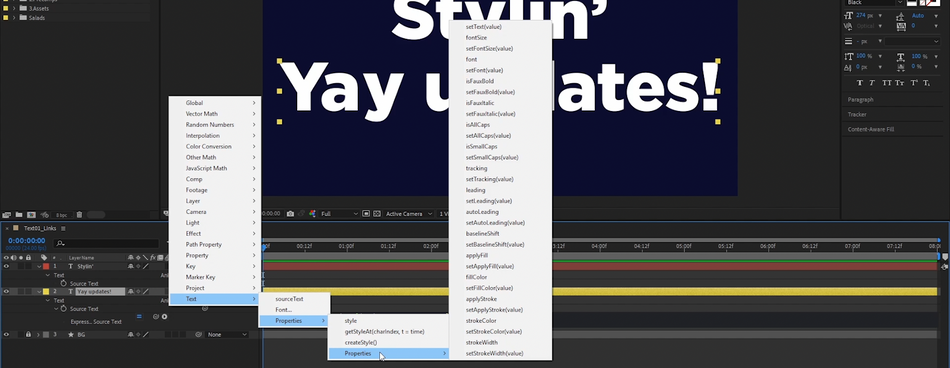Click the faux bold T icon

click(860, 82)
